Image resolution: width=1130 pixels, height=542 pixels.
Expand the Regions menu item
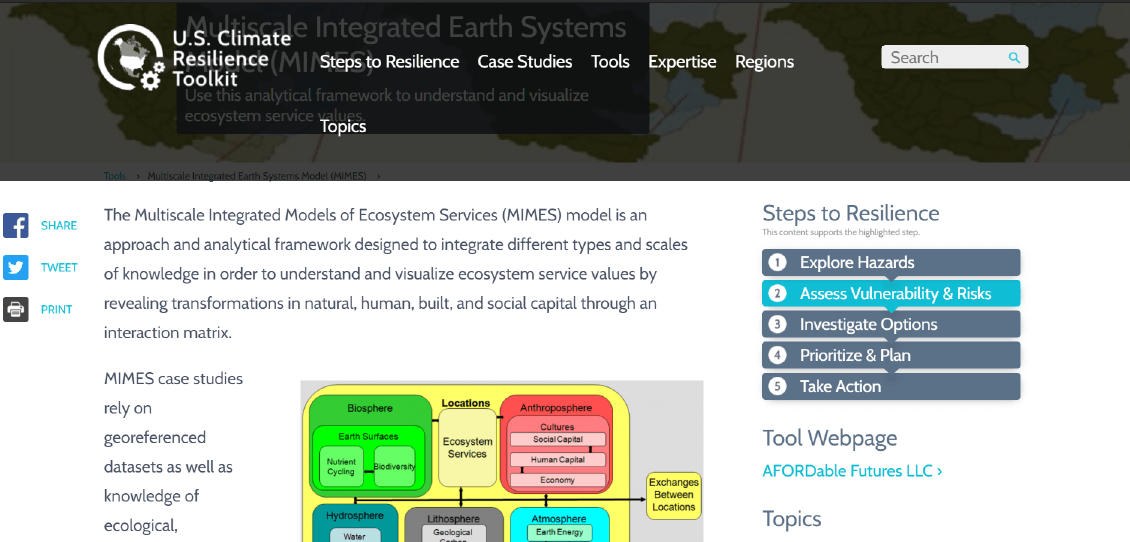click(764, 62)
